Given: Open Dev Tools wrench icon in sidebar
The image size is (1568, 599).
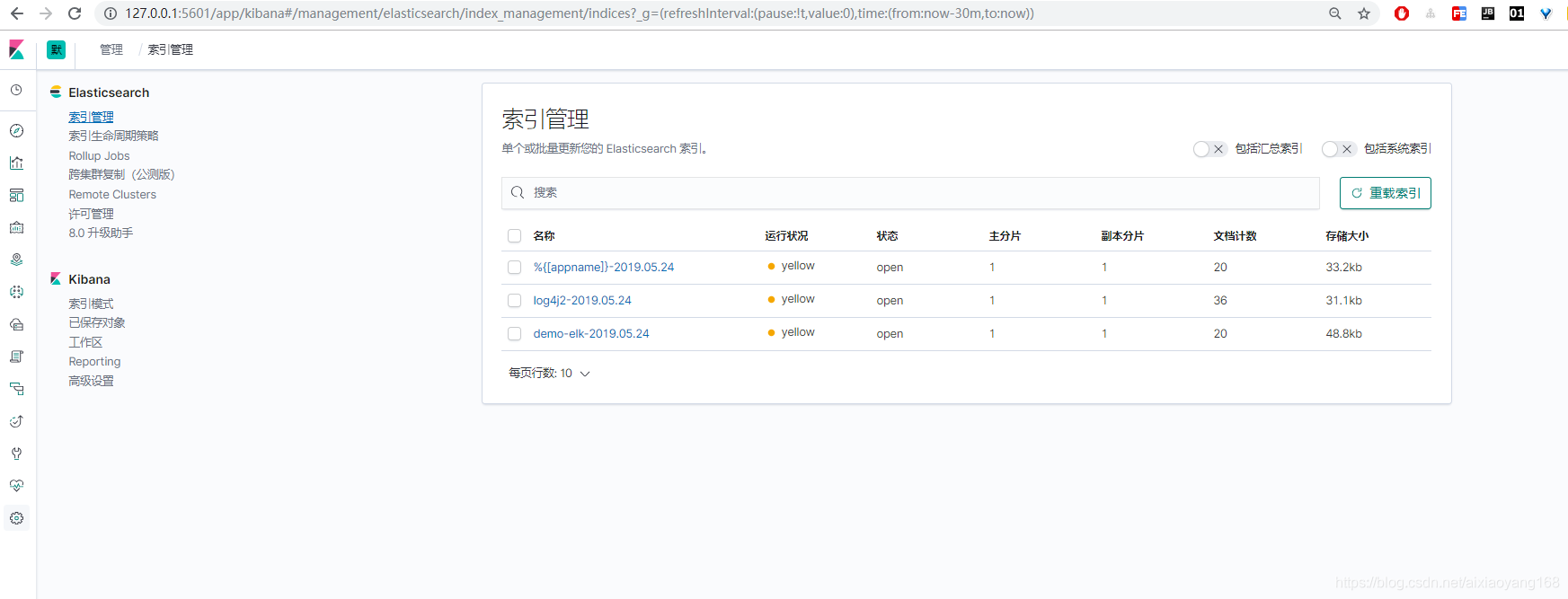Looking at the screenshot, I should (16, 454).
